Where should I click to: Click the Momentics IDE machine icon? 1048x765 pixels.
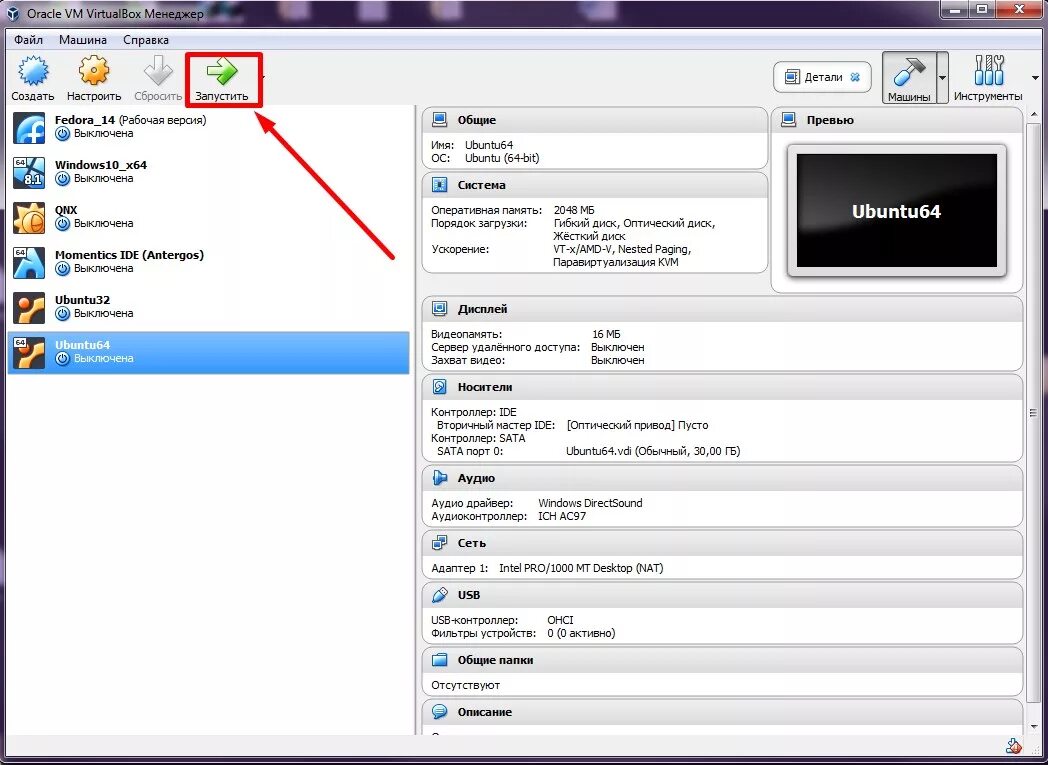pyautogui.click(x=29, y=263)
